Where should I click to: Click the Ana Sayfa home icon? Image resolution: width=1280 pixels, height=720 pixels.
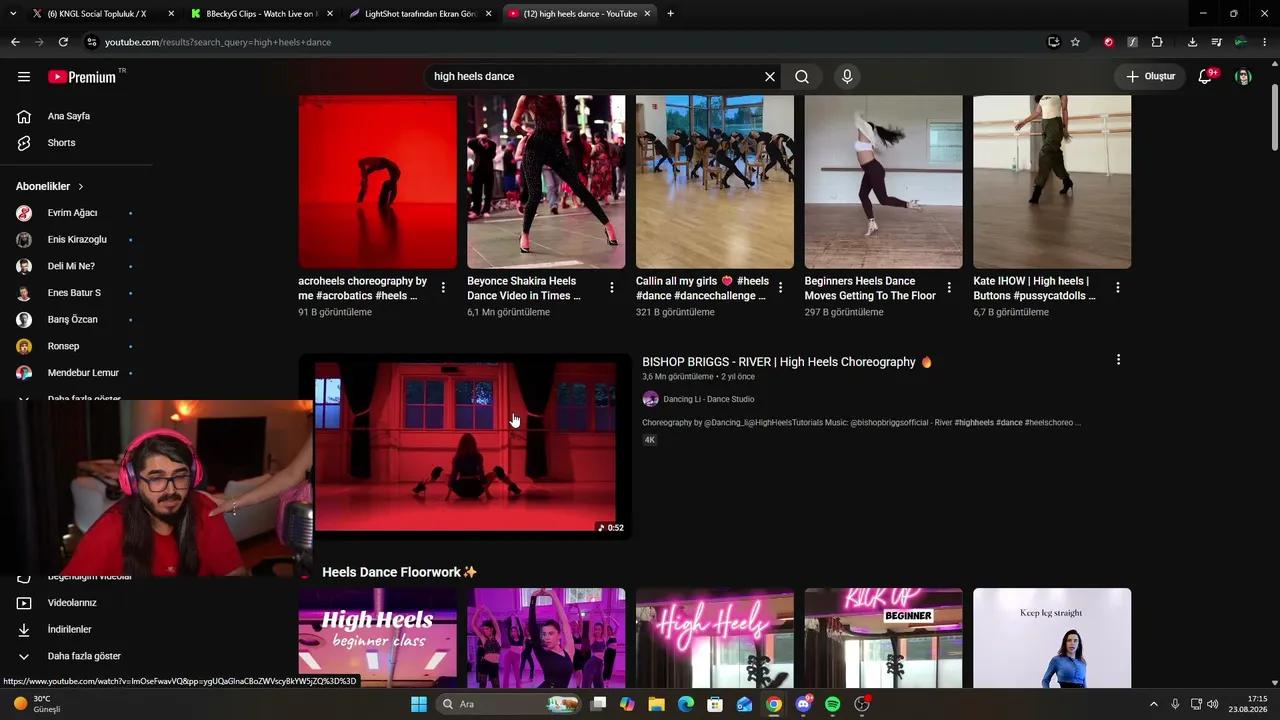(x=24, y=116)
